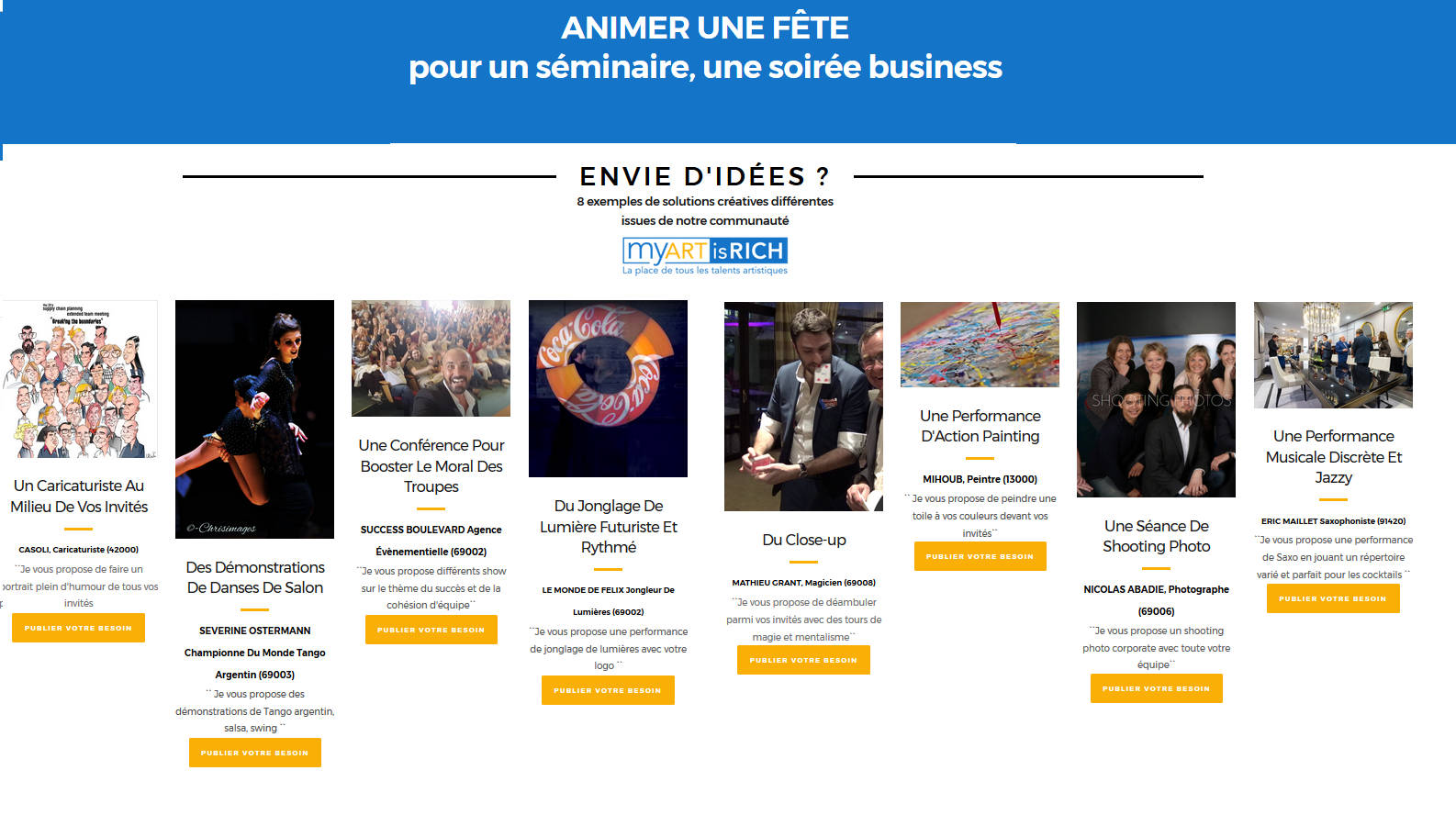Open the caricature drawing thumbnail
The height and width of the screenshot is (815, 1456).
pyautogui.click(x=79, y=379)
